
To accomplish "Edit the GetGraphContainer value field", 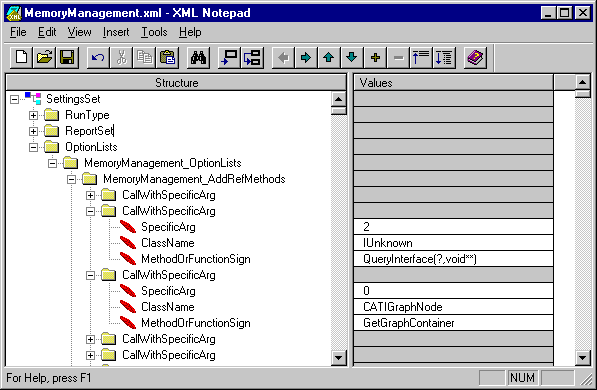I will pos(453,323).
